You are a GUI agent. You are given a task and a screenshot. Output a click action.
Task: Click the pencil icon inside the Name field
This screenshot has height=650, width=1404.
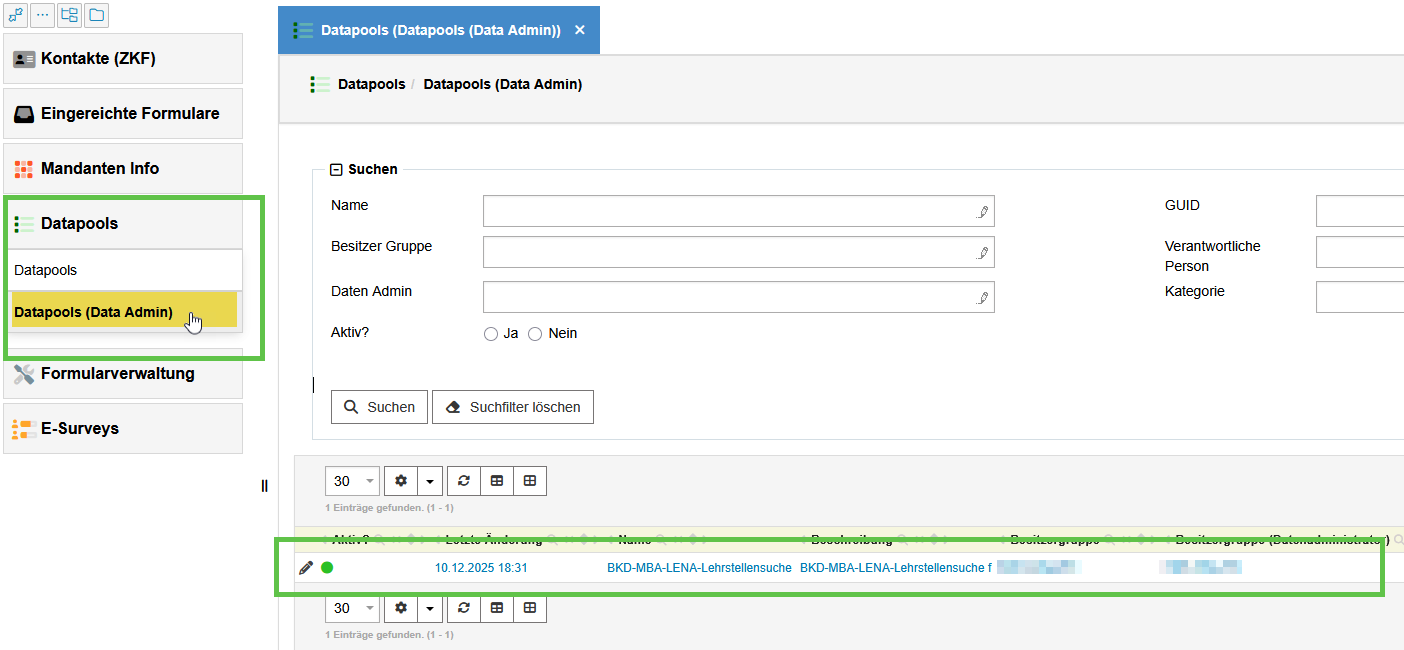(982, 212)
